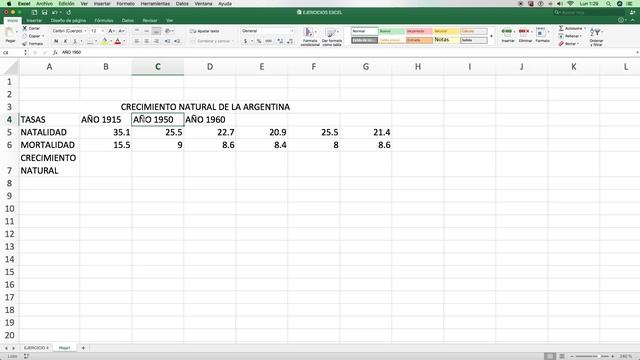Open the Archivo menu in menu bar

[x=44, y=3]
